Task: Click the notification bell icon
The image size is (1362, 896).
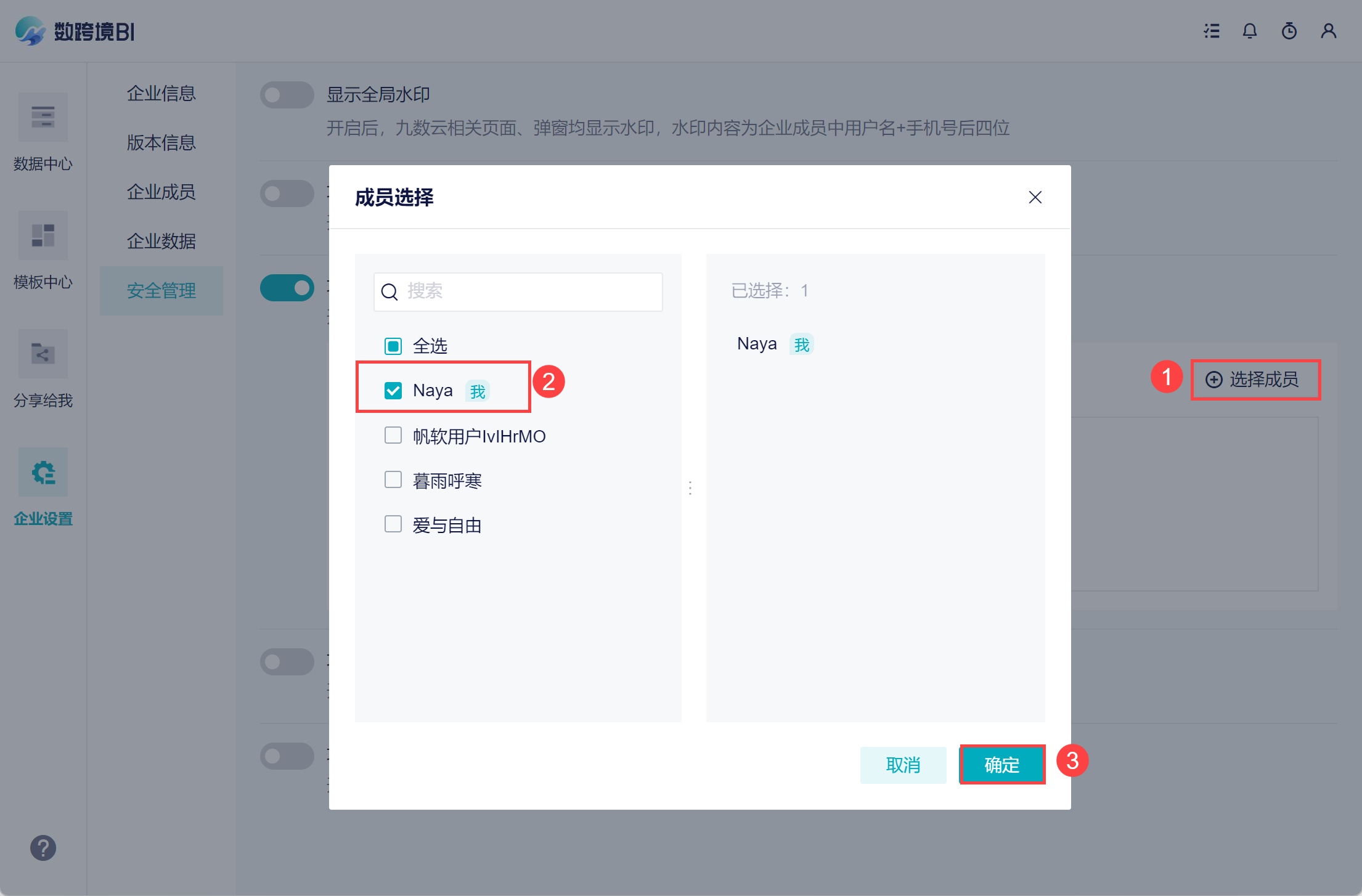Action: [1250, 31]
